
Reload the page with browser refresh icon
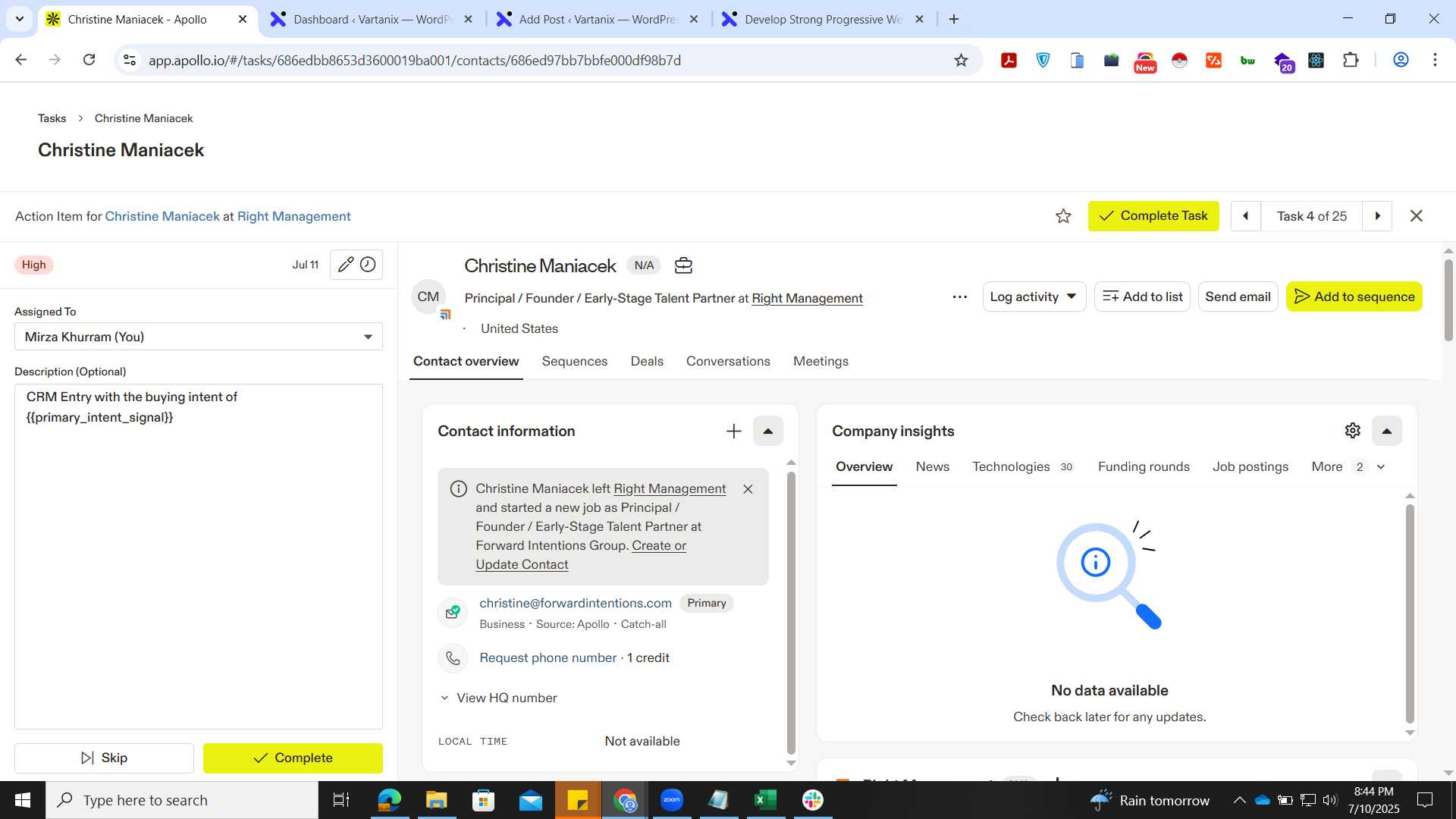coord(89,60)
